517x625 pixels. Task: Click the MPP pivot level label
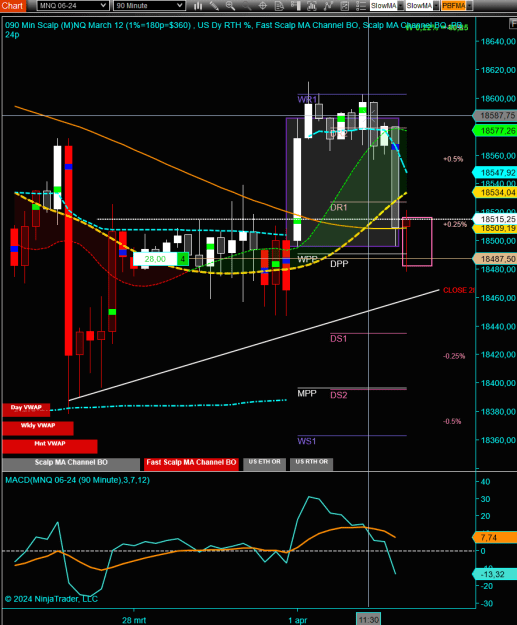click(307, 393)
